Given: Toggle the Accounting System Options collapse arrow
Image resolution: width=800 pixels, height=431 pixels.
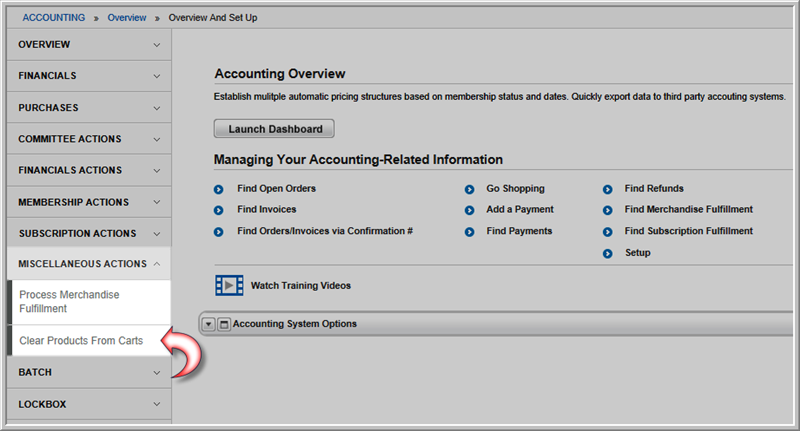Looking at the screenshot, I should pyautogui.click(x=208, y=324).
